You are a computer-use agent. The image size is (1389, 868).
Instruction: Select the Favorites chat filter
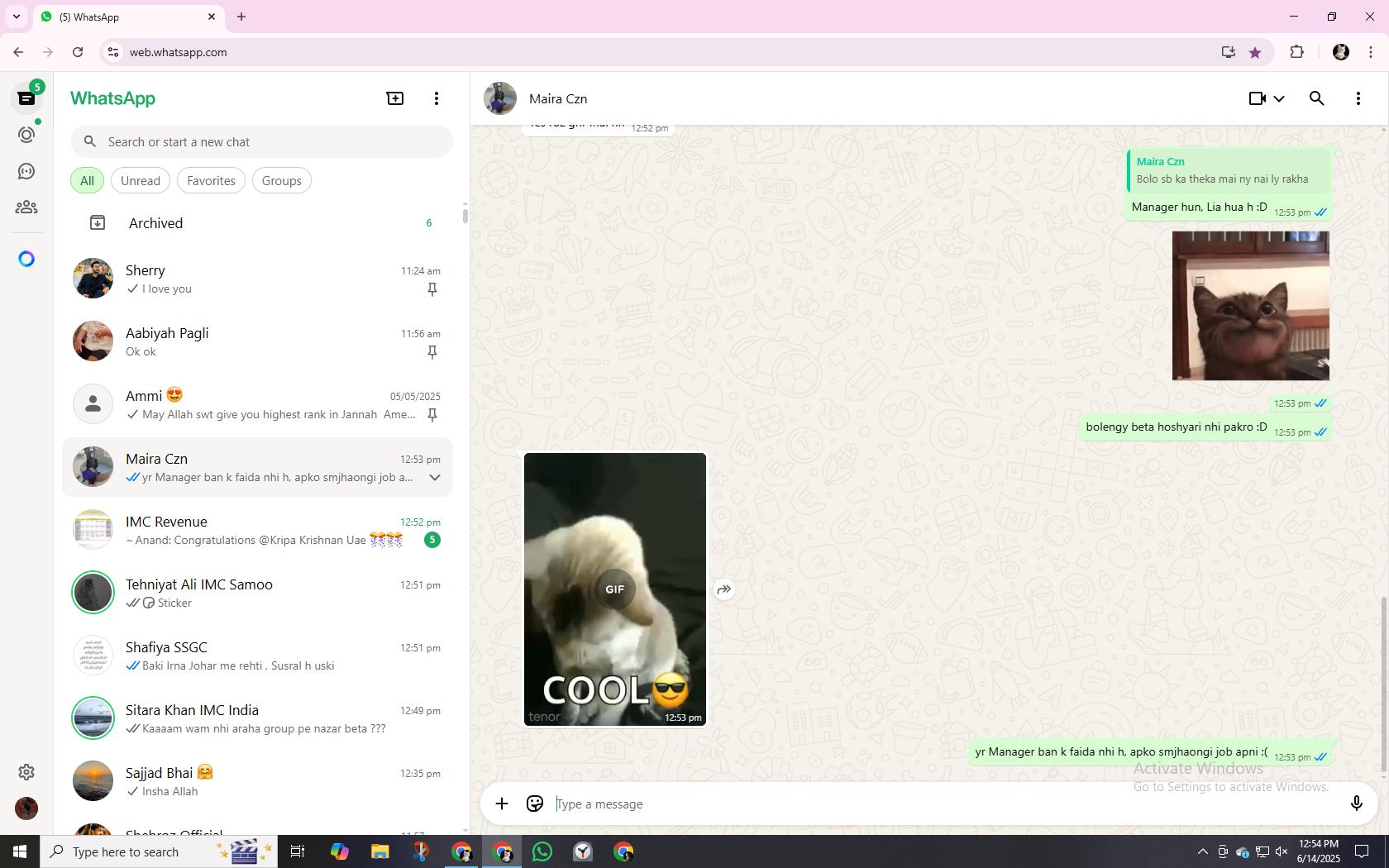(211, 180)
